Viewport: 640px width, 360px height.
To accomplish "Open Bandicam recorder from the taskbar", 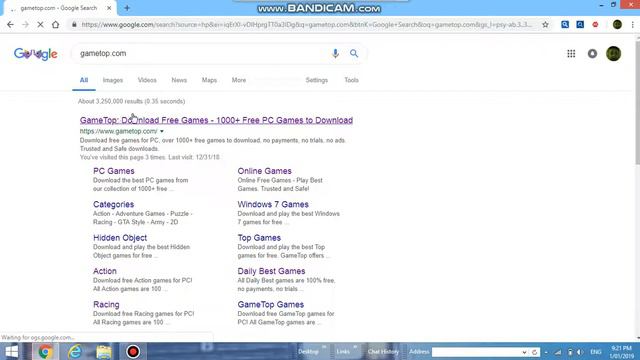I will coord(133,351).
